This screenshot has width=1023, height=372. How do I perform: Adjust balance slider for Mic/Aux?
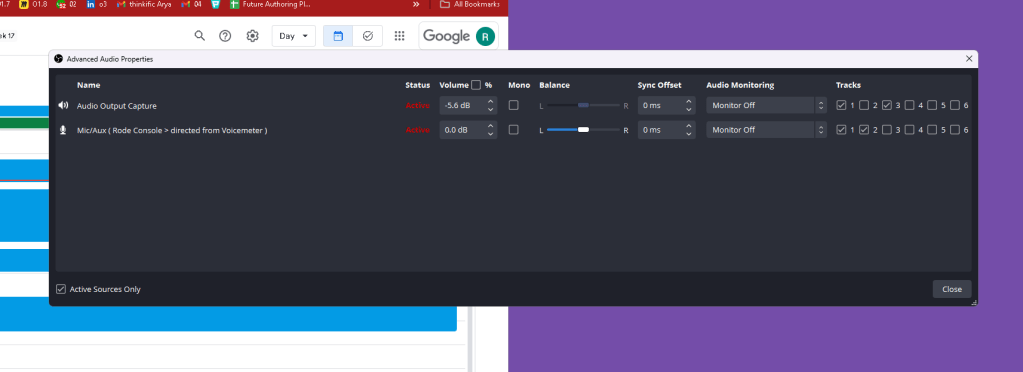(x=583, y=130)
